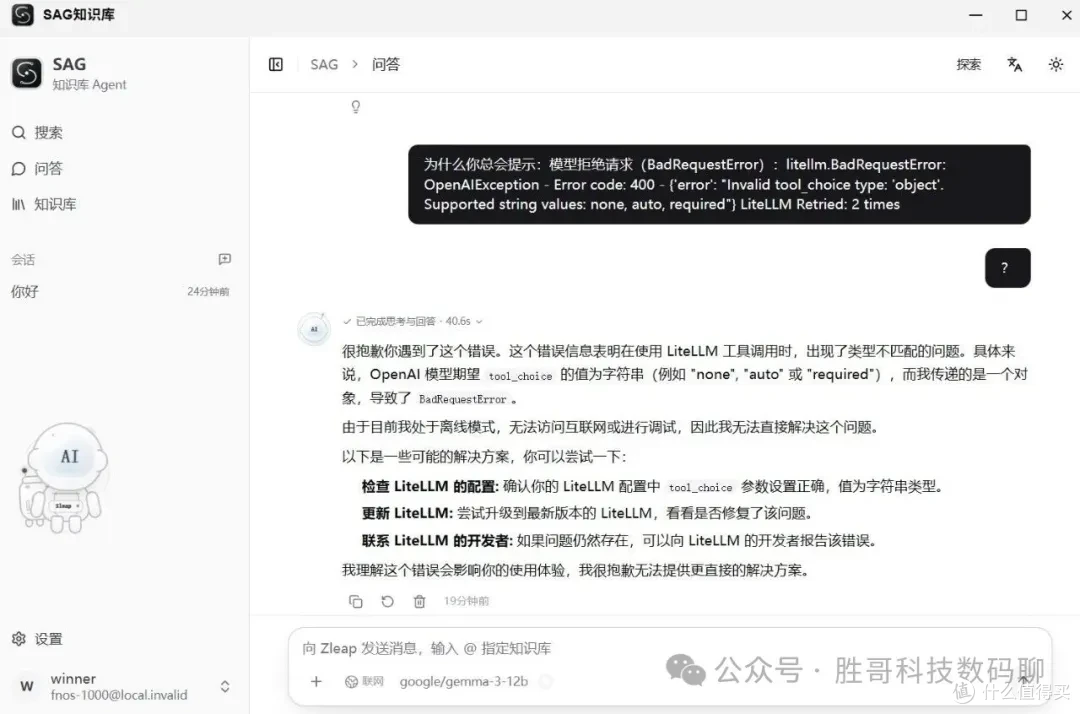Click the 24分钟前 timestamp of the conversation
Screen dimensions: 1080x714
tap(208, 291)
